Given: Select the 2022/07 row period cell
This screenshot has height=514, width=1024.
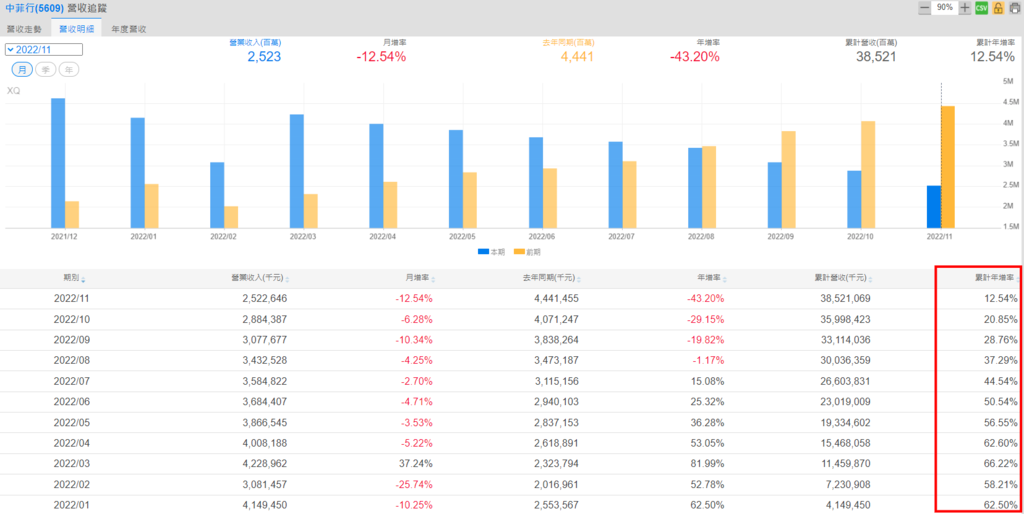Looking at the screenshot, I should 71,381.
